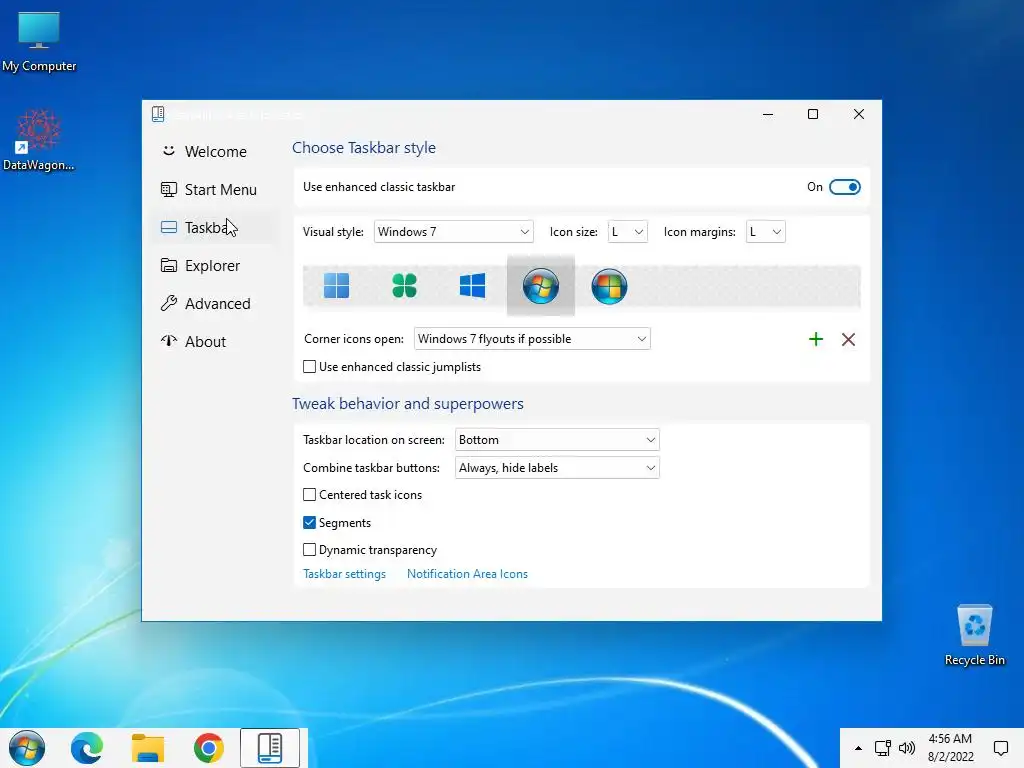This screenshot has height=768, width=1024.
Task: Click the settings app button on taskbar
Action: (270, 748)
